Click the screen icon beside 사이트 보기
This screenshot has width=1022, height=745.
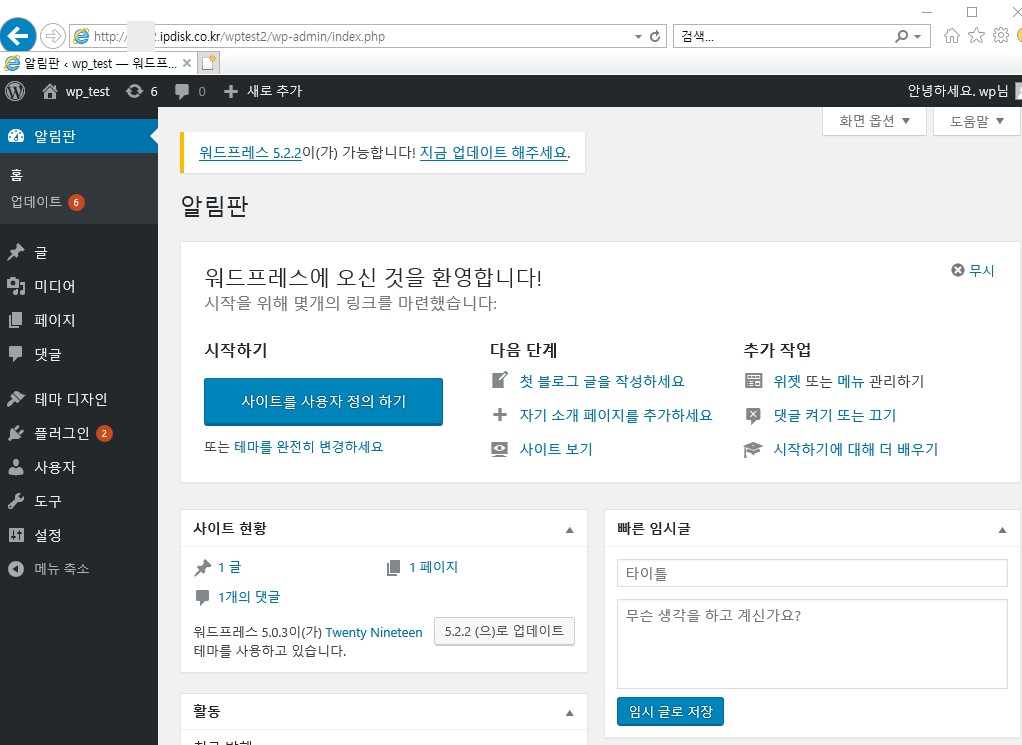tap(499, 449)
